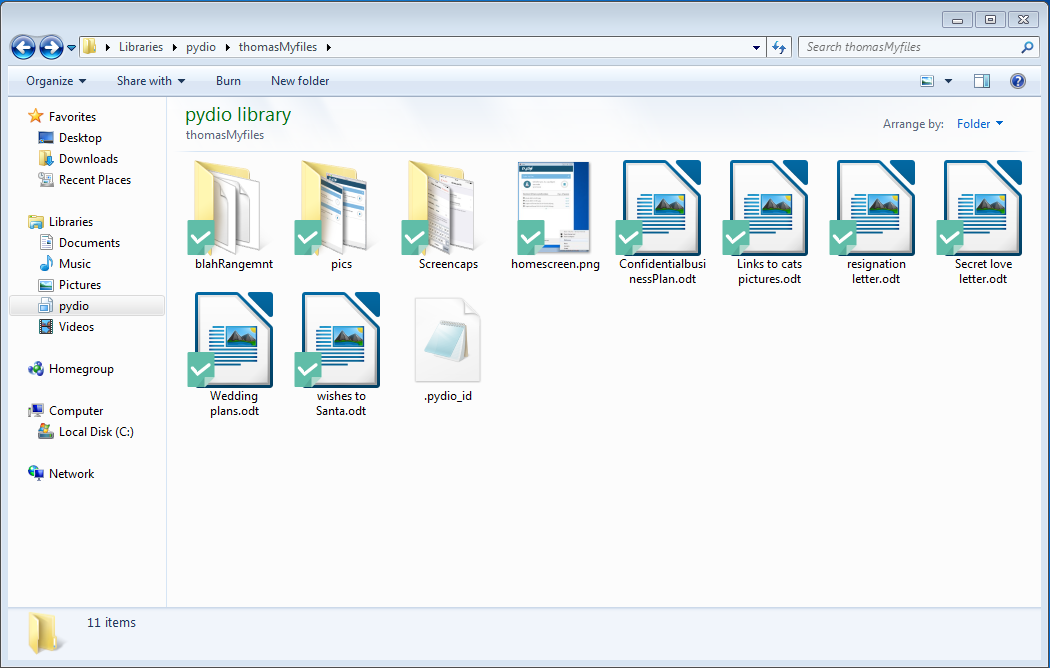Click the Forward navigation arrow

[x=51, y=47]
